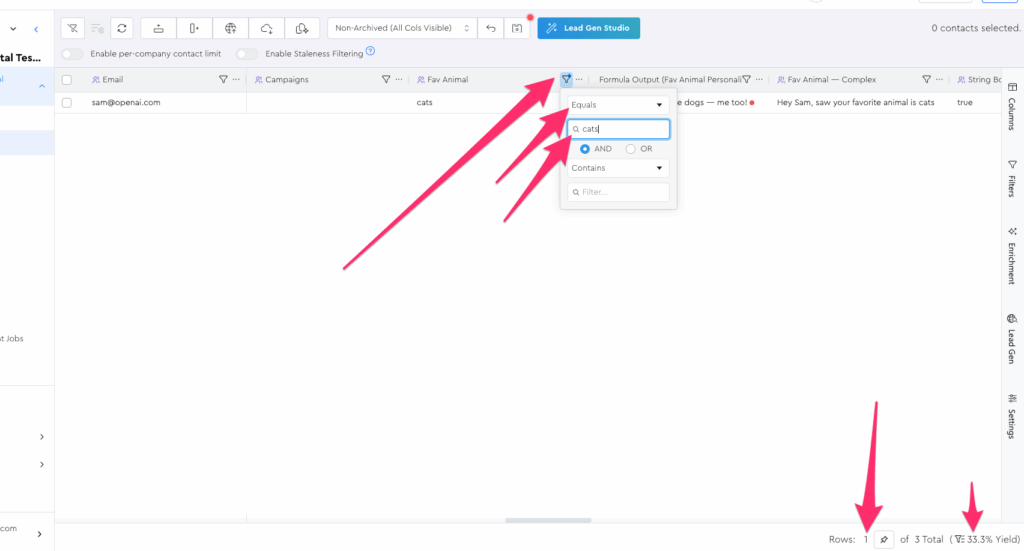The height and width of the screenshot is (551, 1024).
Task: Click the refresh icon in the toolbar
Action: click(121, 28)
